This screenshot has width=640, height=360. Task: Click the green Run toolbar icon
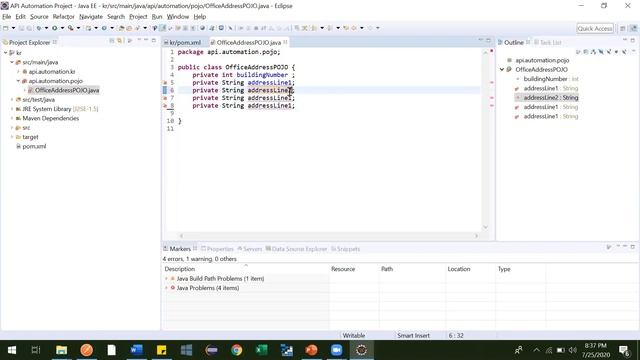click(x=54, y=28)
